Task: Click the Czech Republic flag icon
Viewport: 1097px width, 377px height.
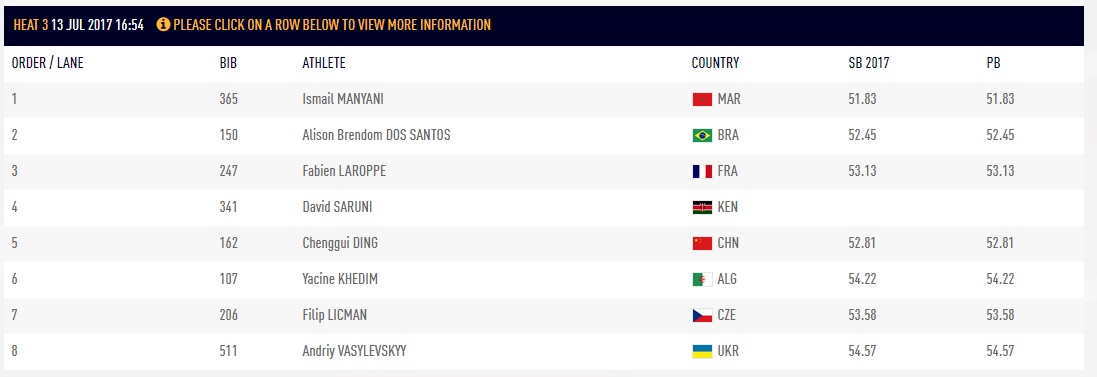Action: (702, 315)
